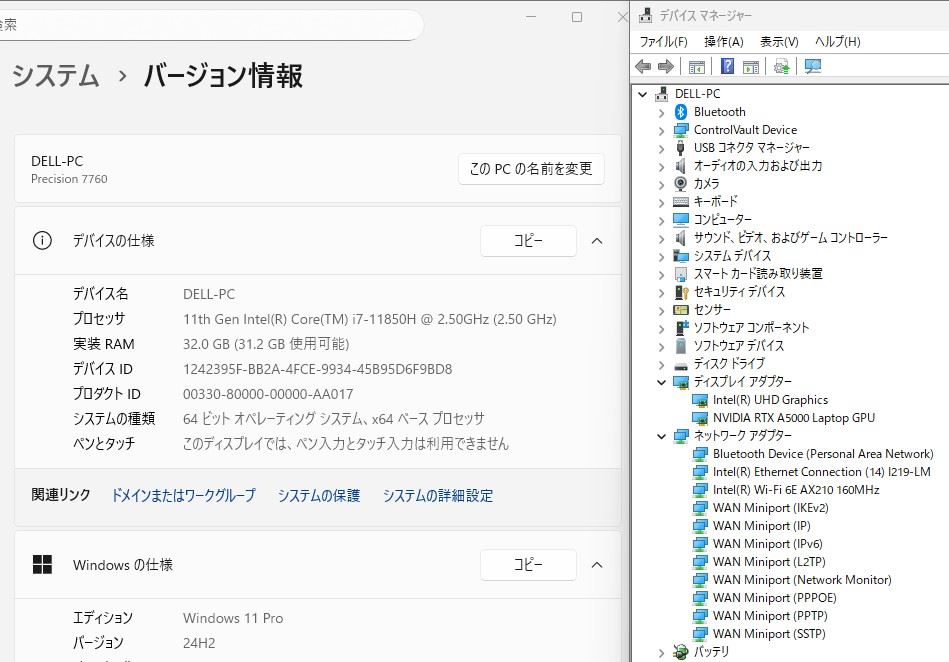The image size is (949, 662).
Task: Select ソフトウェア デバイス tree row
Action: pos(738,346)
